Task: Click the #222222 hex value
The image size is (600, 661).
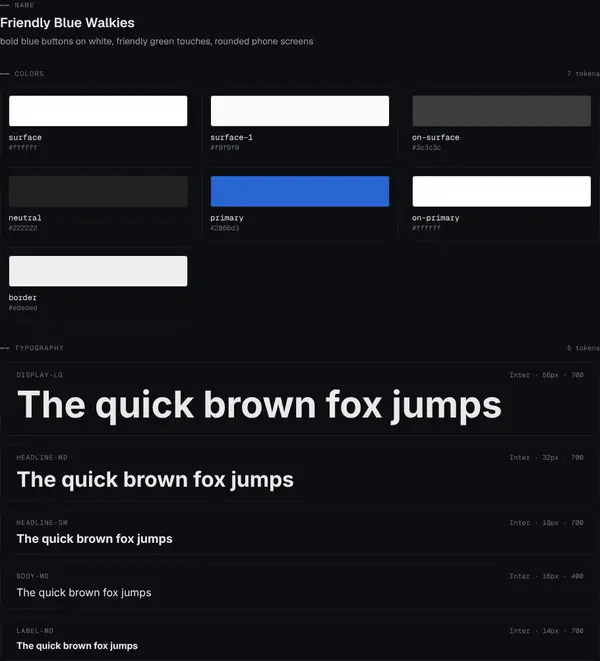Action: click(x=23, y=228)
